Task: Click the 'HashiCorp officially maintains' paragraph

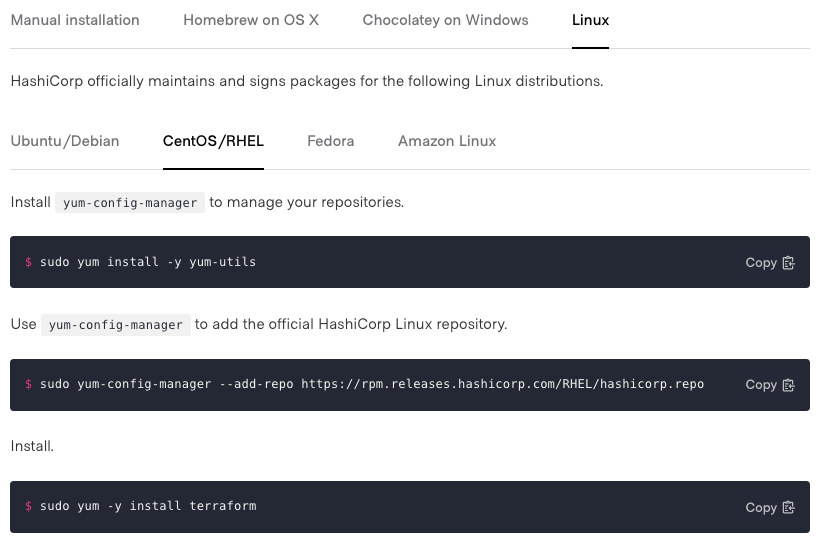Action: click(x=306, y=81)
